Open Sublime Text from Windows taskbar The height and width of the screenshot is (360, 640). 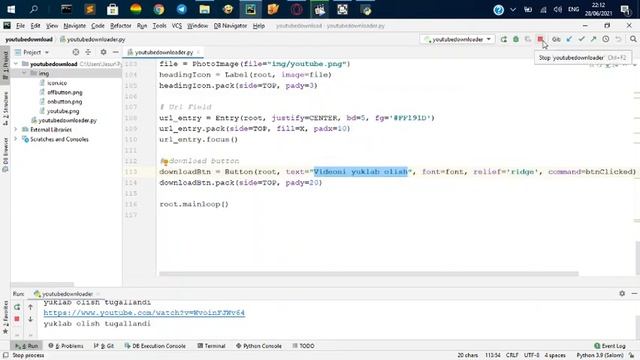89,9
